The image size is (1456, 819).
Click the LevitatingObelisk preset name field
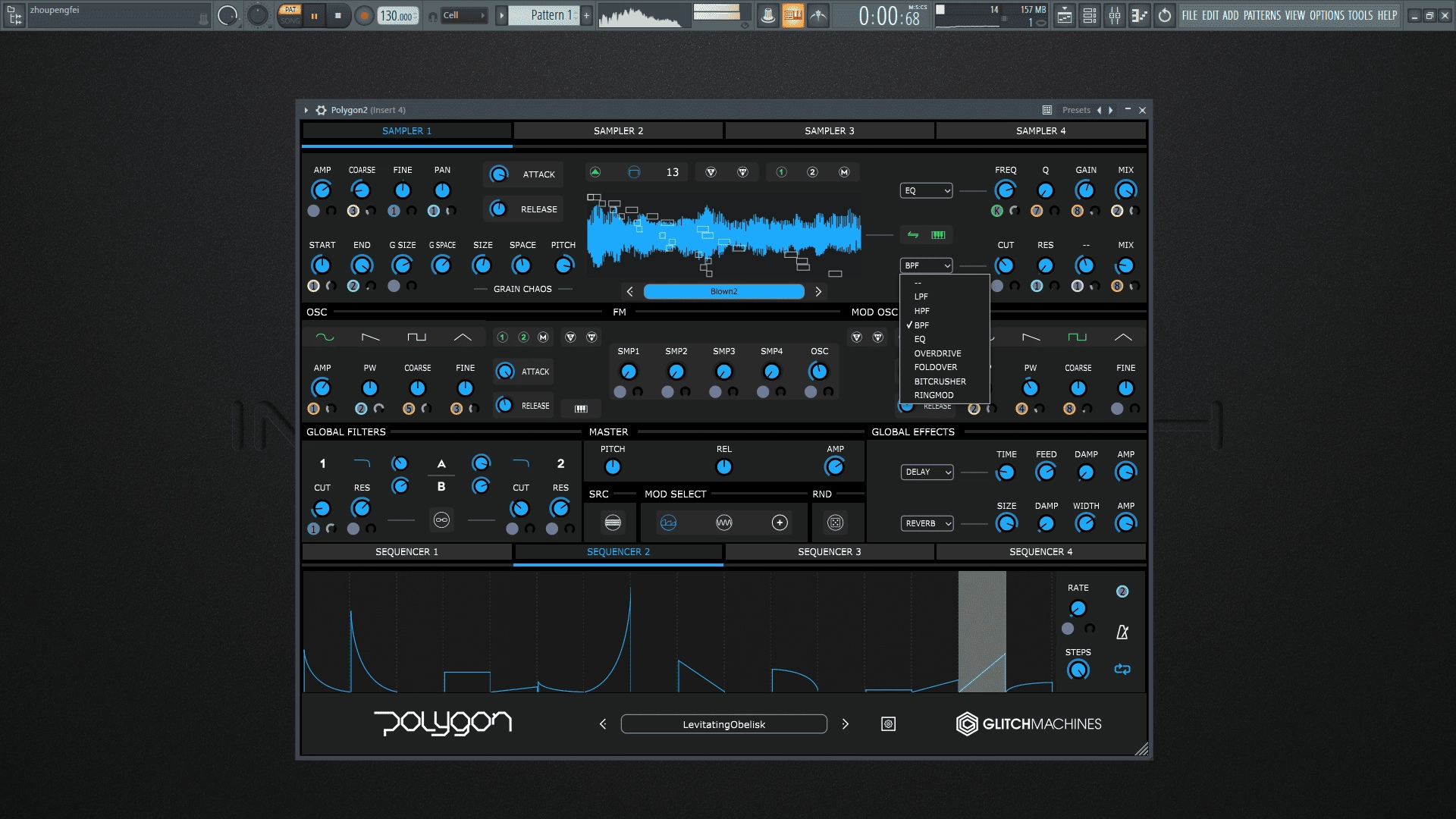click(x=723, y=724)
